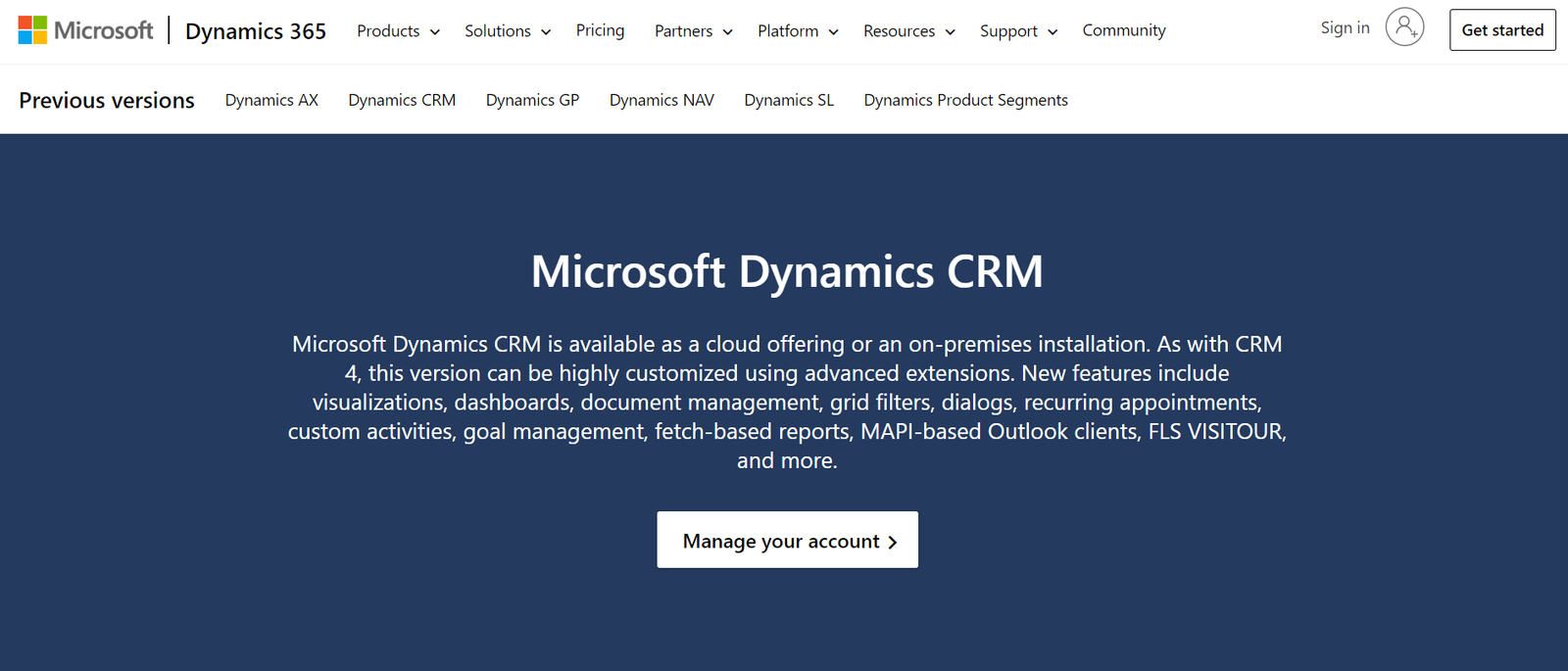The height and width of the screenshot is (671, 1568).
Task: Expand the Products dropdown menu
Action: pyautogui.click(x=398, y=31)
